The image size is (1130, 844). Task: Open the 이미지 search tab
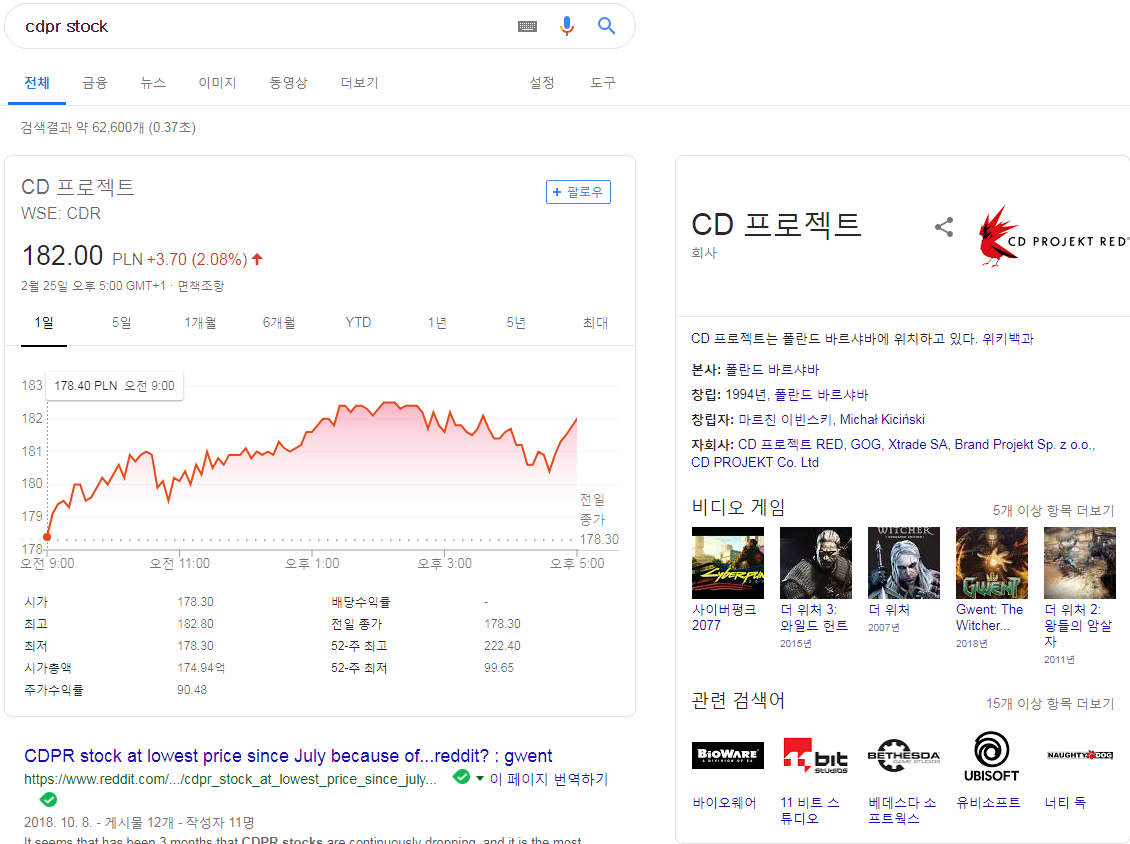click(217, 83)
